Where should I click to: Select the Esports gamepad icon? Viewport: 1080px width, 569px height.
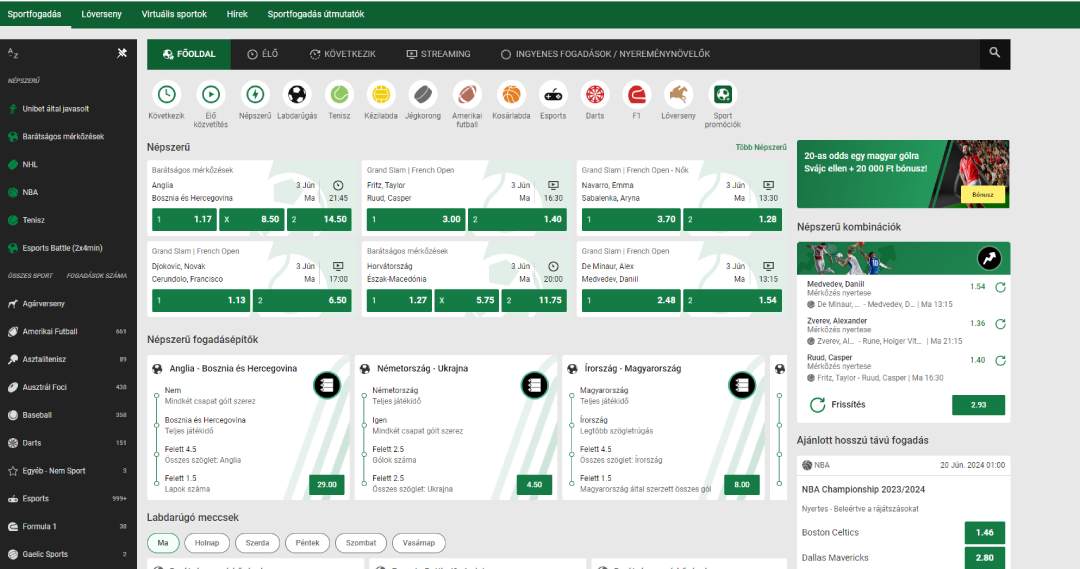tap(553, 94)
